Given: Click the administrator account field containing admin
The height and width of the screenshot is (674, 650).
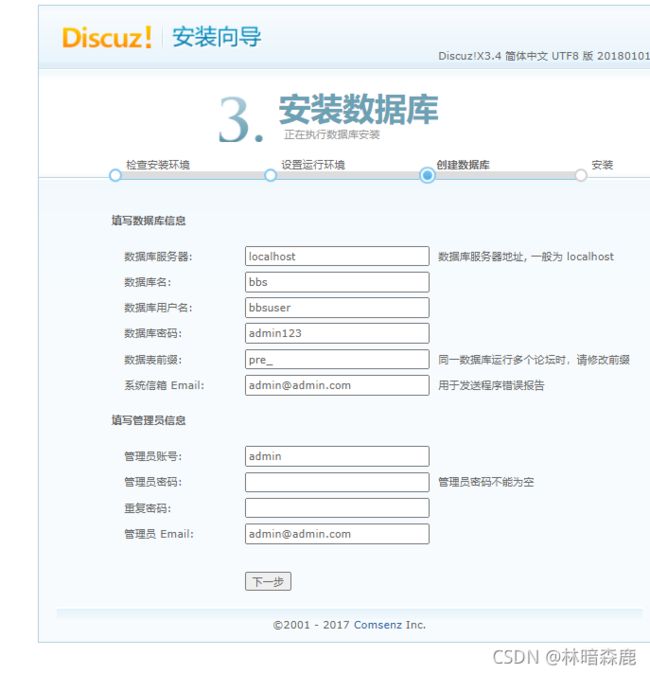Looking at the screenshot, I should pyautogui.click(x=337, y=456).
